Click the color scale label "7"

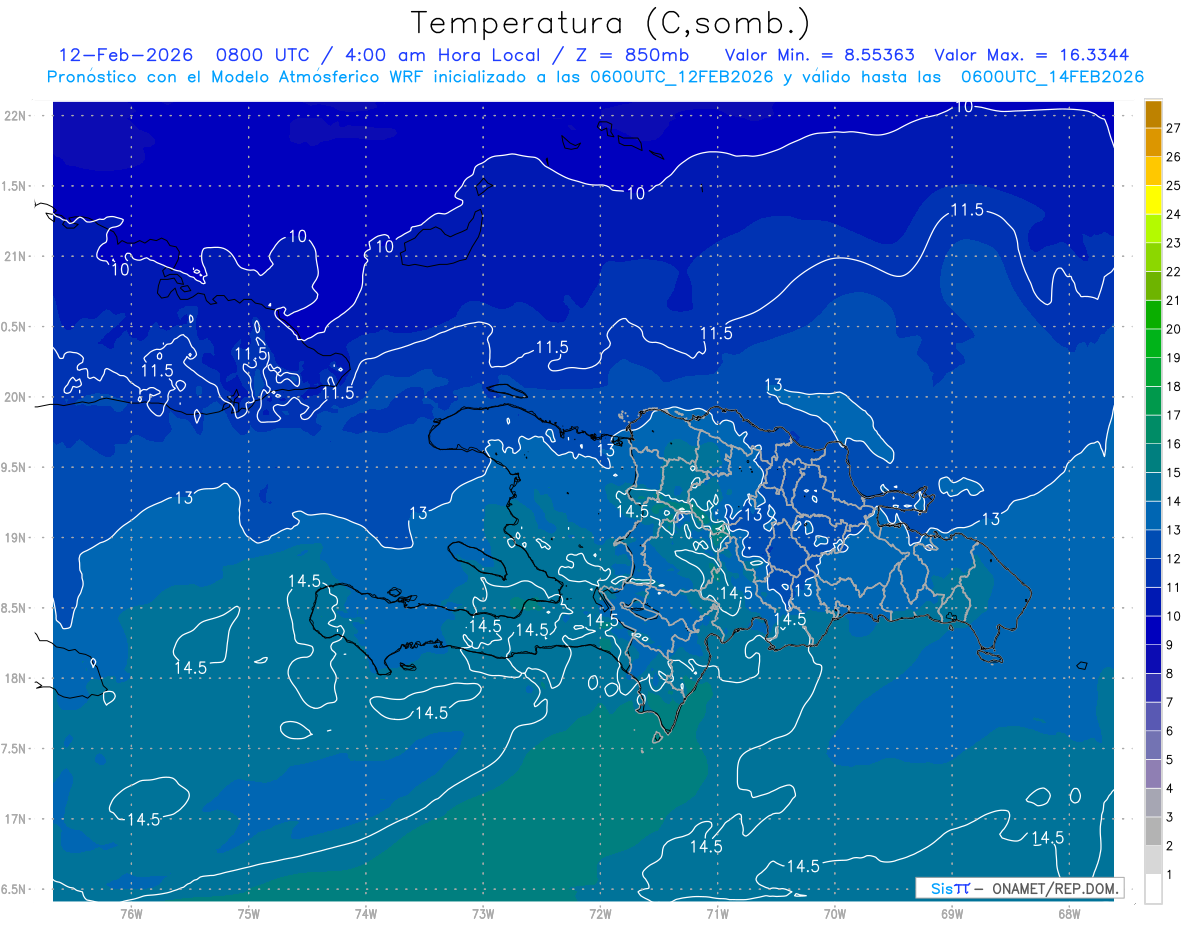(x=1170, y=703)
